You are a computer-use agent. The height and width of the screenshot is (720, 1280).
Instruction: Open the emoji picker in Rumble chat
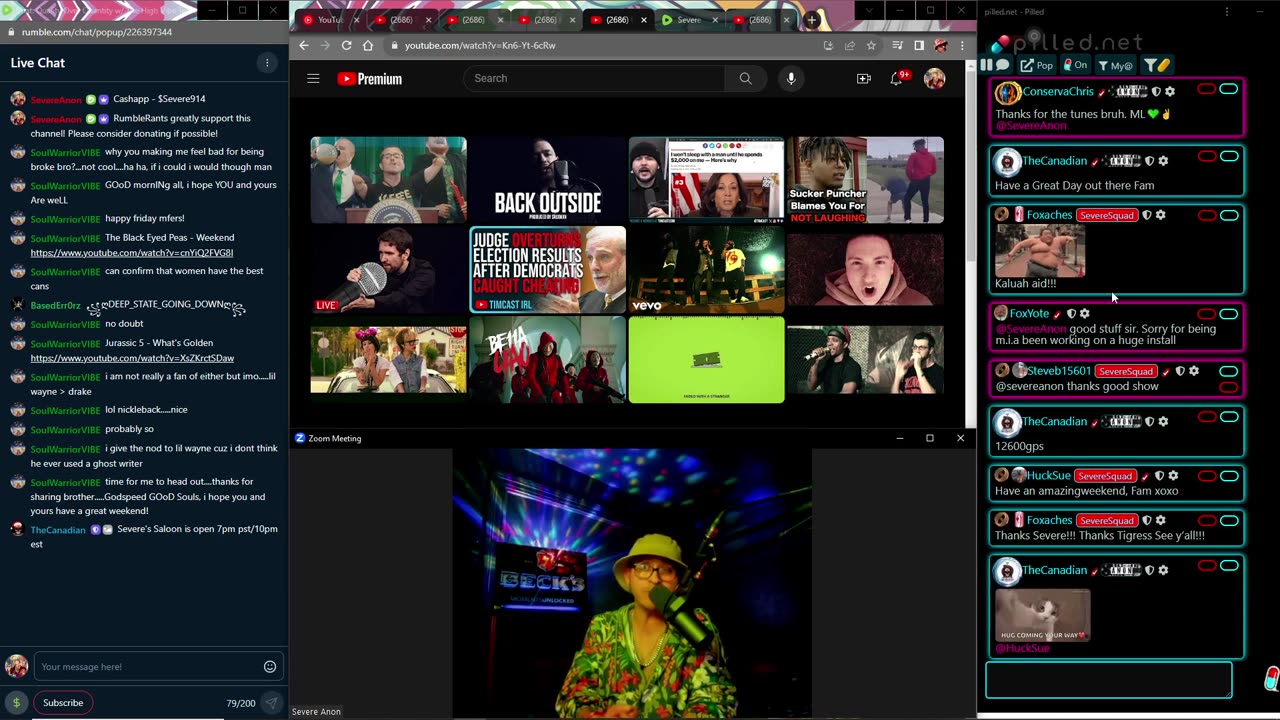270,667
